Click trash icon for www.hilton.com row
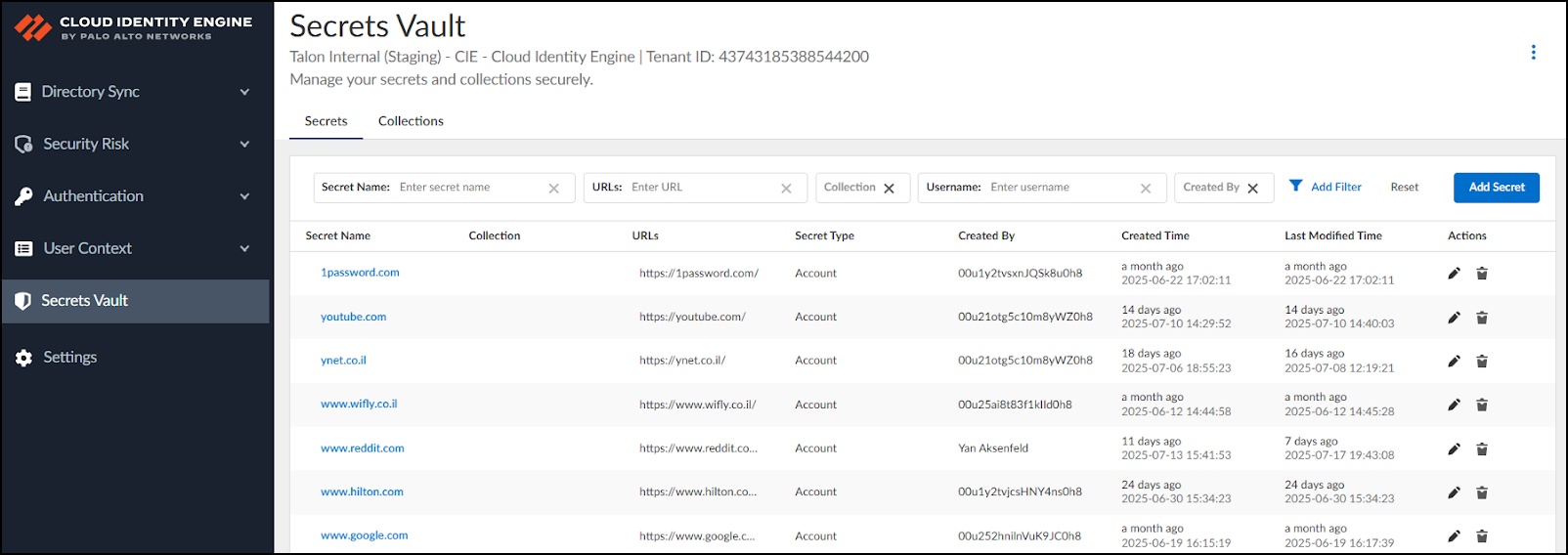Image resolution: width=1568 pixels, height=555 pixels. [x=1482, y=492]
